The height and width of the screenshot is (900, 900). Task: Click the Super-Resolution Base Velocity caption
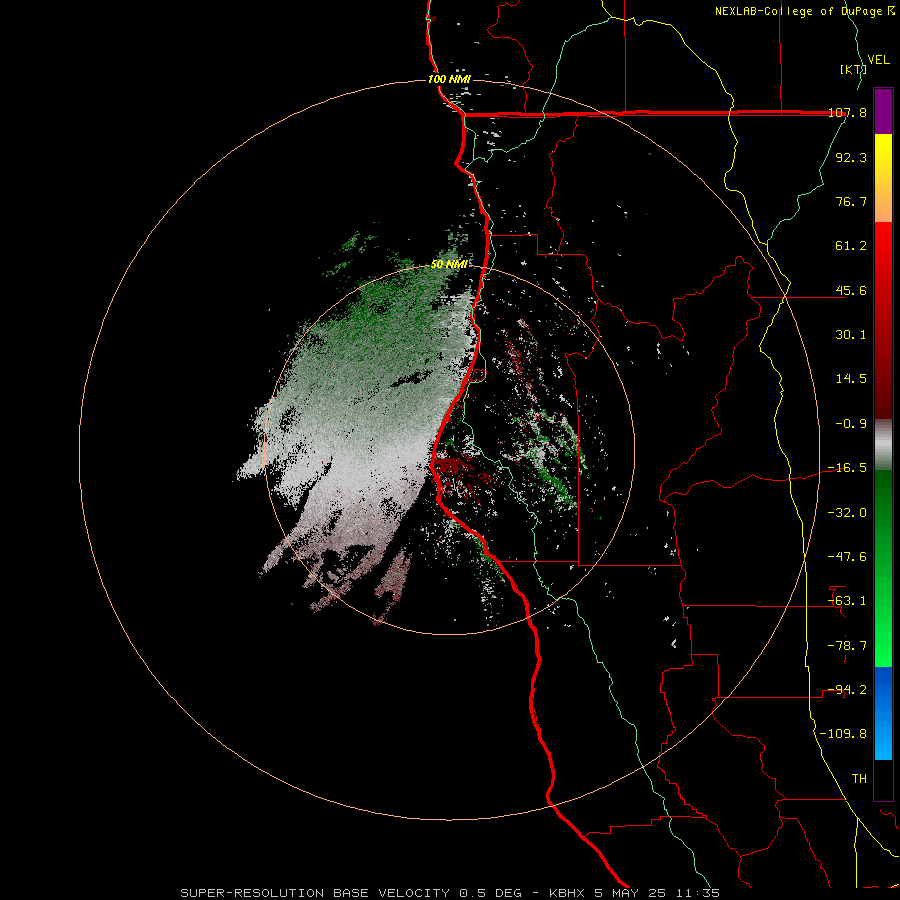pos(449,893)
